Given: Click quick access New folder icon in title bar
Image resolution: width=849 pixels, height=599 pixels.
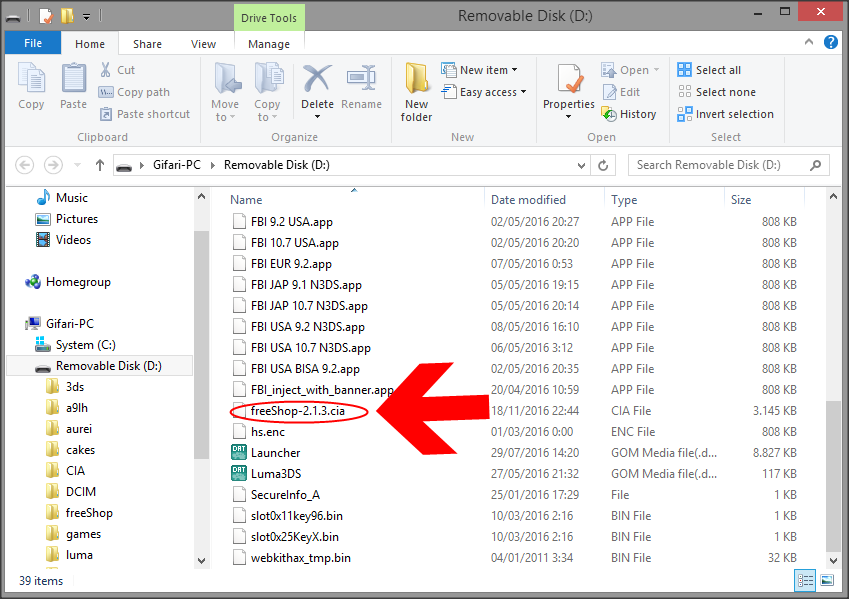Looking at the screenshot, I should click(x=67, y=16).
